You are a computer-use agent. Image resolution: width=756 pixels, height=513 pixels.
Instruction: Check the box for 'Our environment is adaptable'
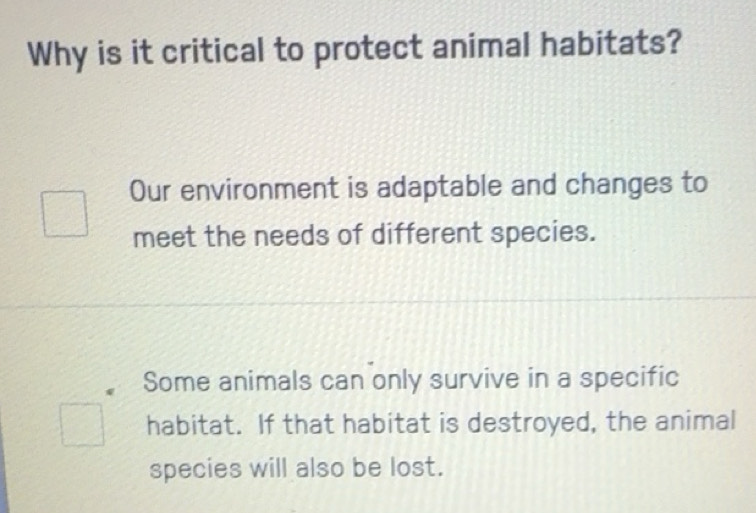click(x=65, y=214)
